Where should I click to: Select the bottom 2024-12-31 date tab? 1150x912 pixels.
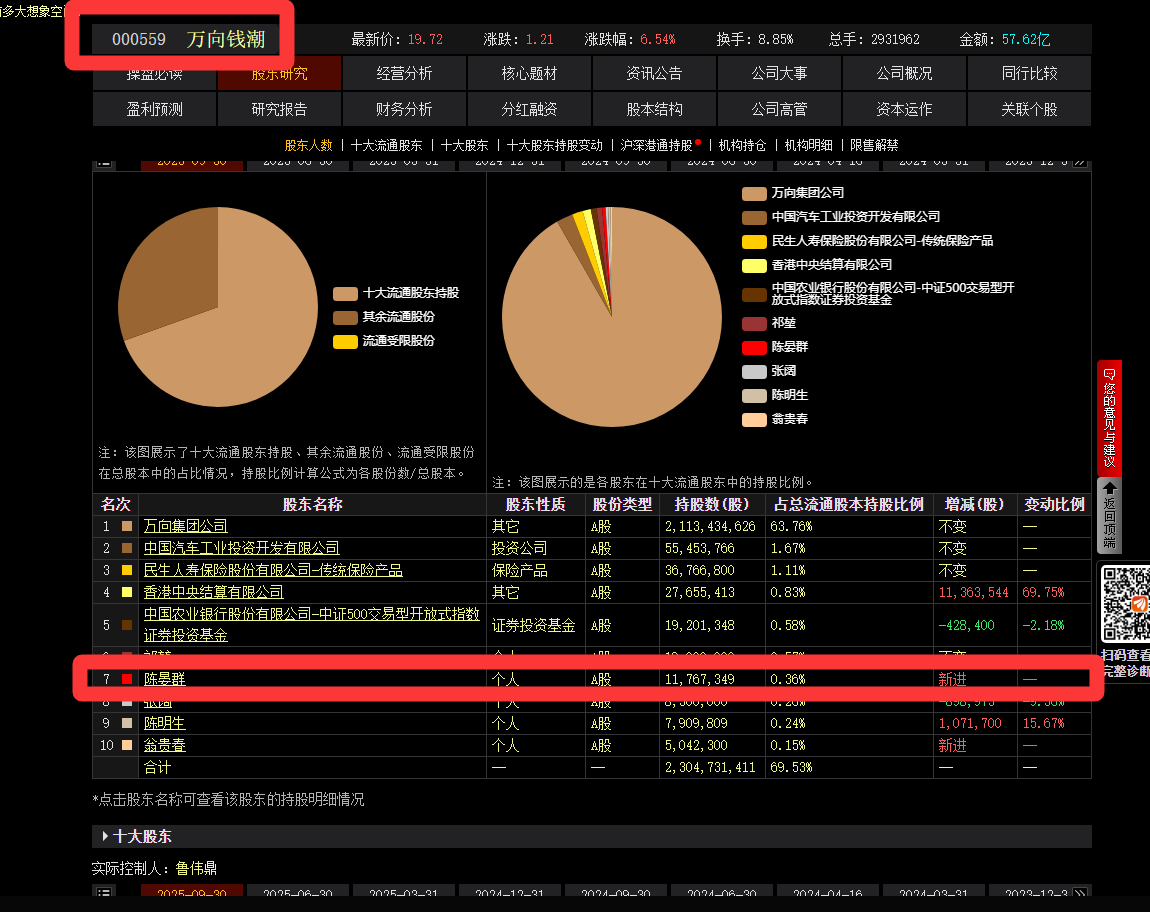pyautogui.click(x=510, y=892)
